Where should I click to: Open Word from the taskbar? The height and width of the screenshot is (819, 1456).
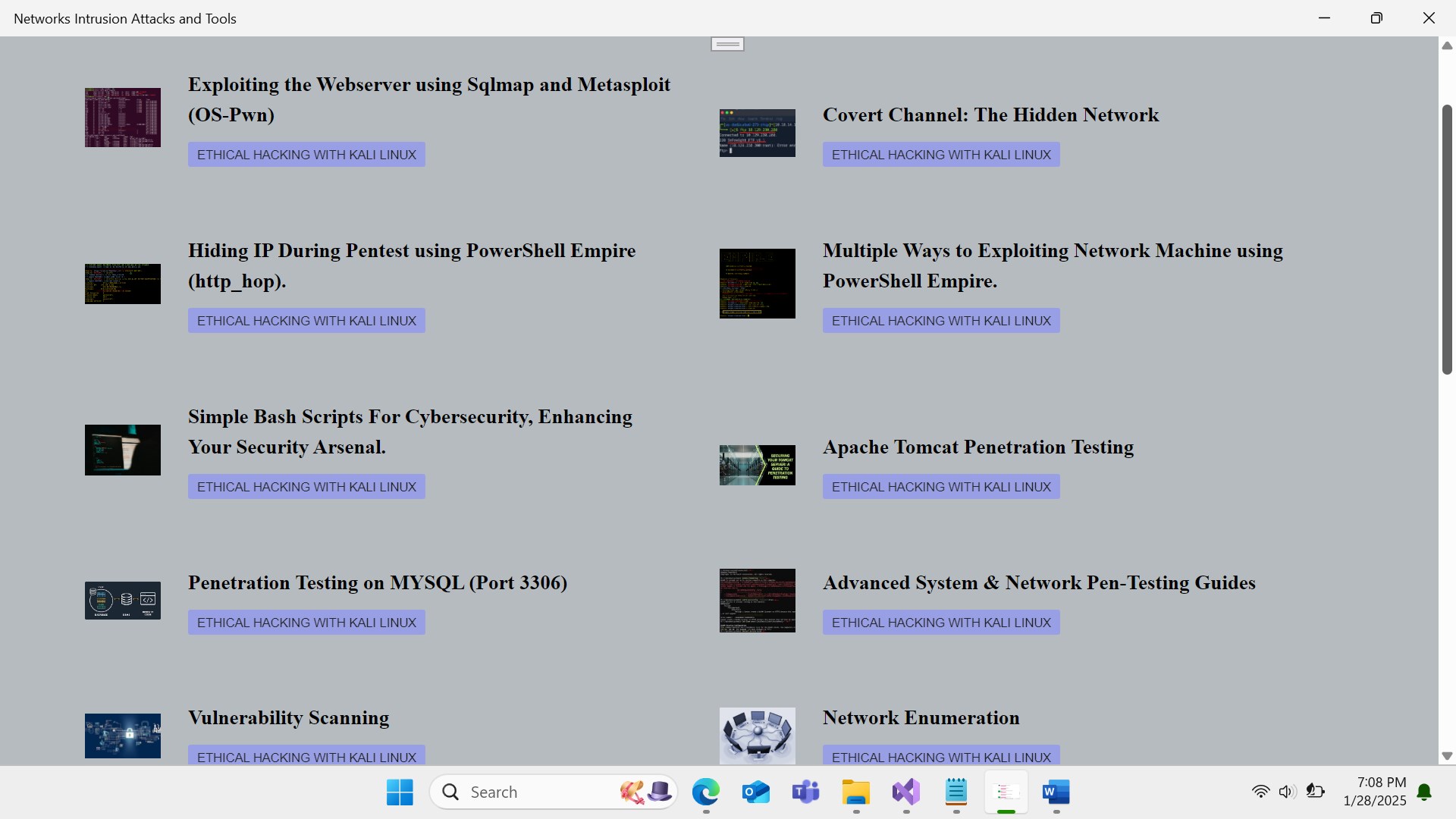point(1056,792)
